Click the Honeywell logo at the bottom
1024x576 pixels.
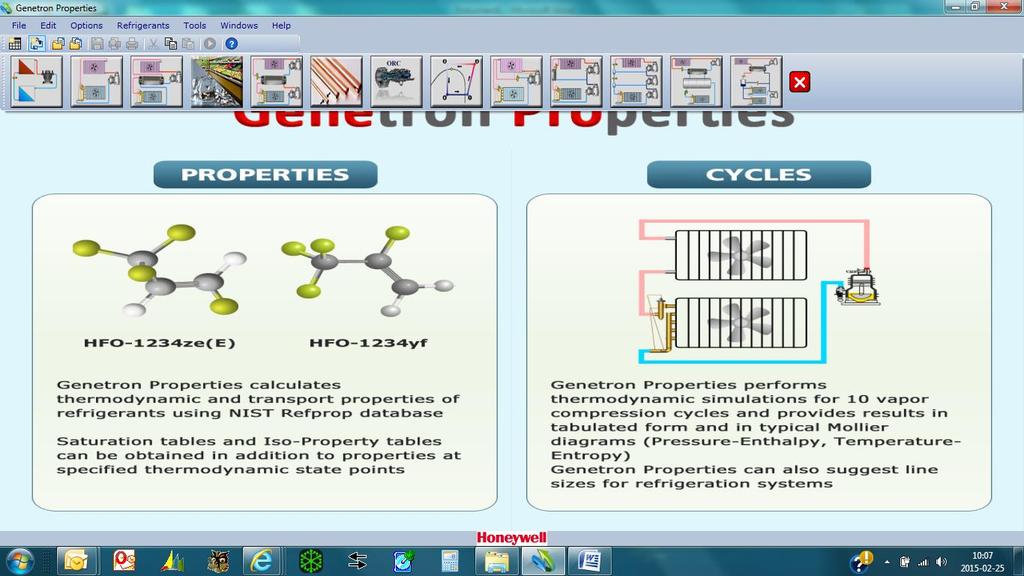511,537
